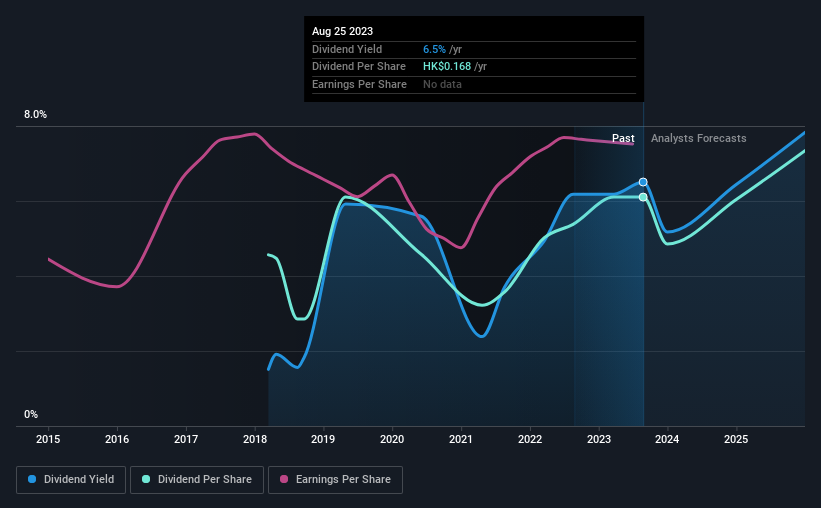Click the 2016 x-axis label
This screenshot has height=508, width=821.
coord(117,439)
